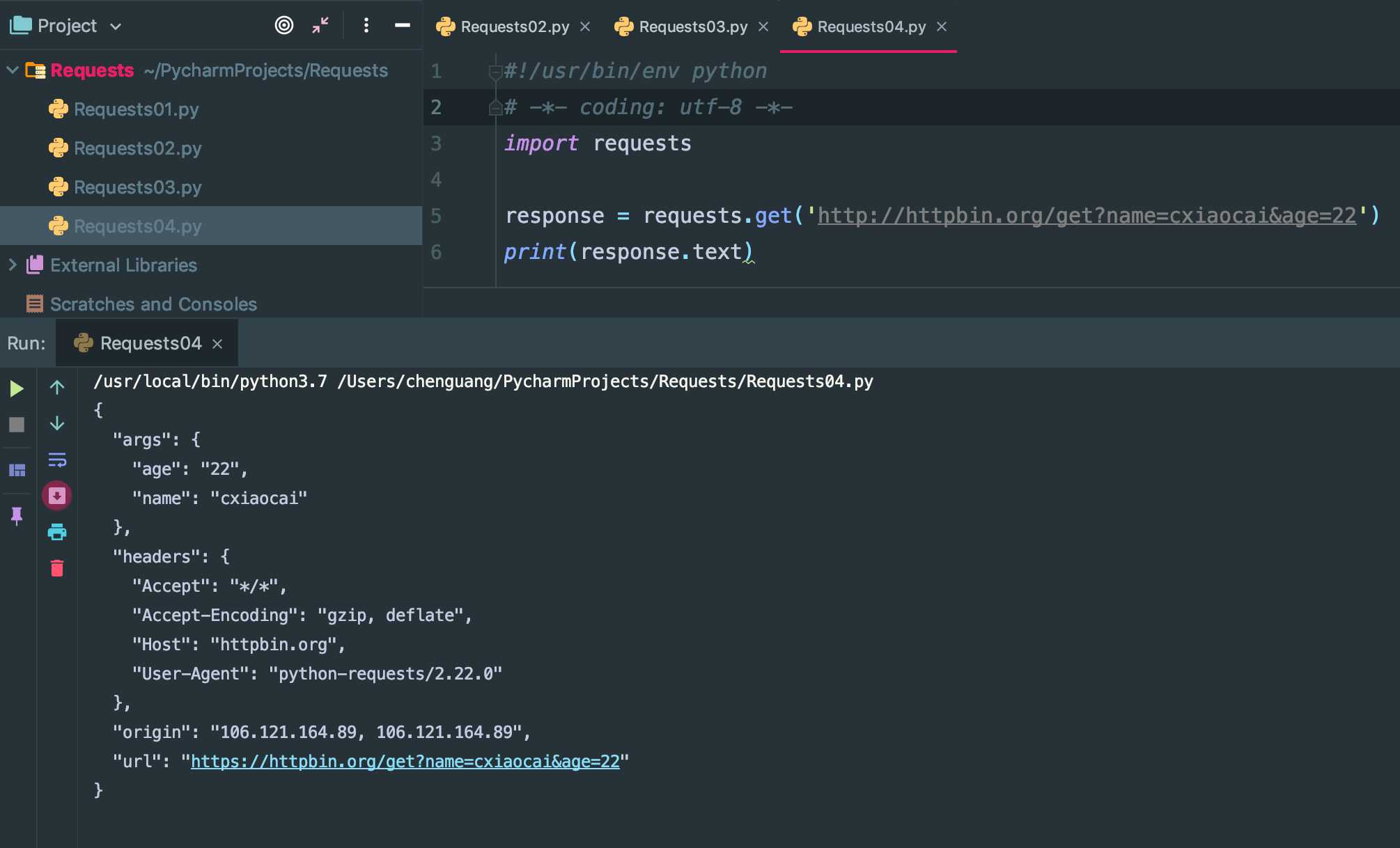This screenshot has width=1400, height=848.
Task: Switch to Requests02.py editor tab
Action: click(515, 26)
